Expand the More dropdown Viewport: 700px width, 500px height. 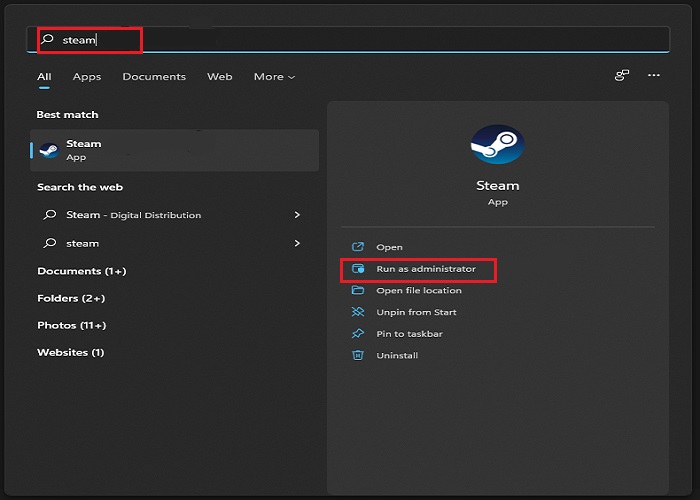click(274, 77)
